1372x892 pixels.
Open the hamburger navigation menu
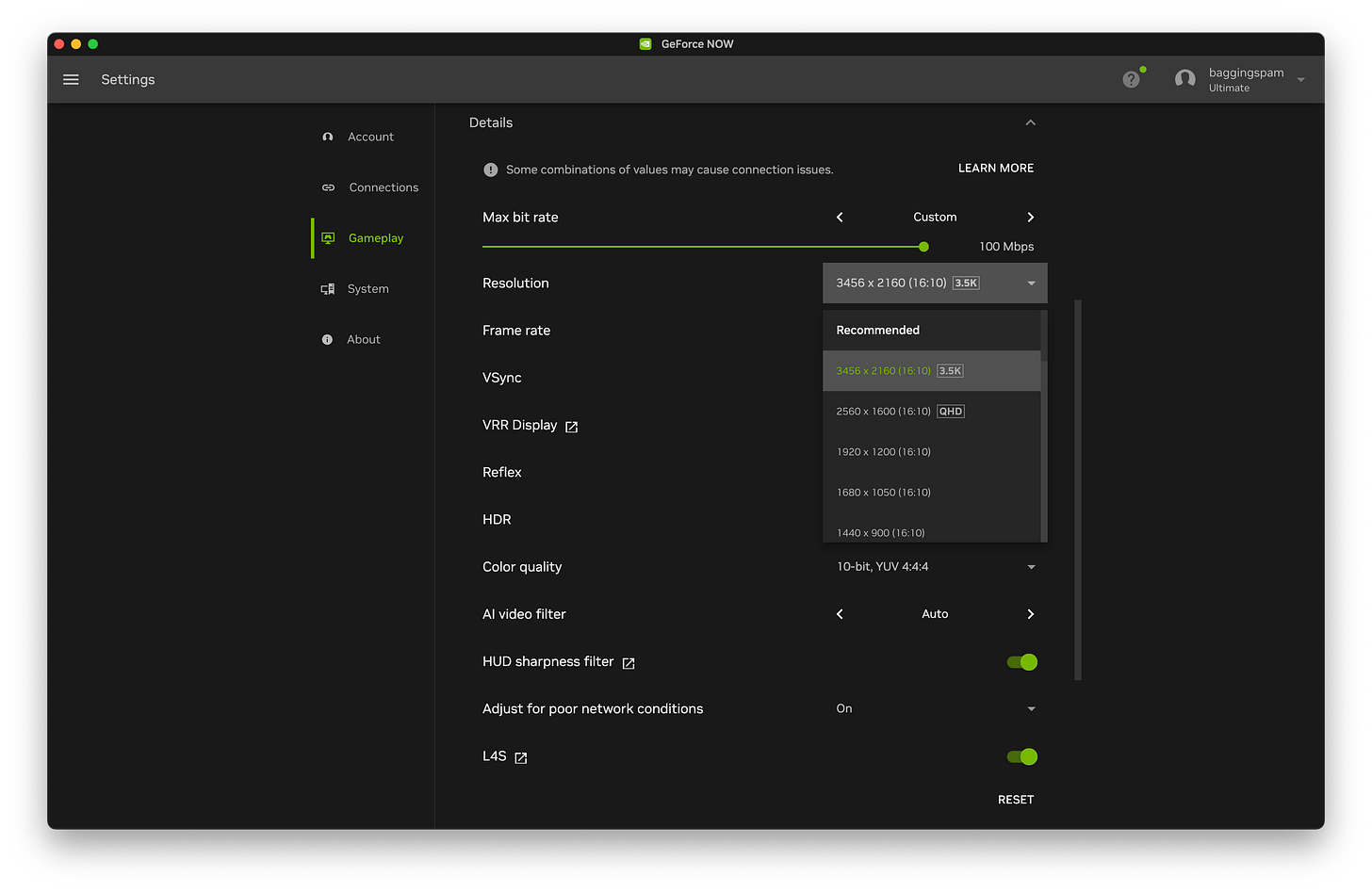(71, 79)
